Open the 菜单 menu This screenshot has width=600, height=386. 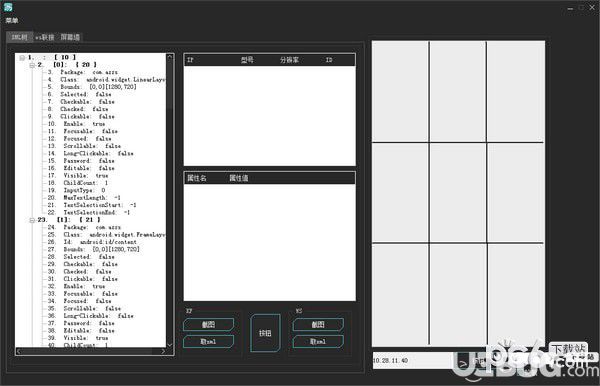12,20
